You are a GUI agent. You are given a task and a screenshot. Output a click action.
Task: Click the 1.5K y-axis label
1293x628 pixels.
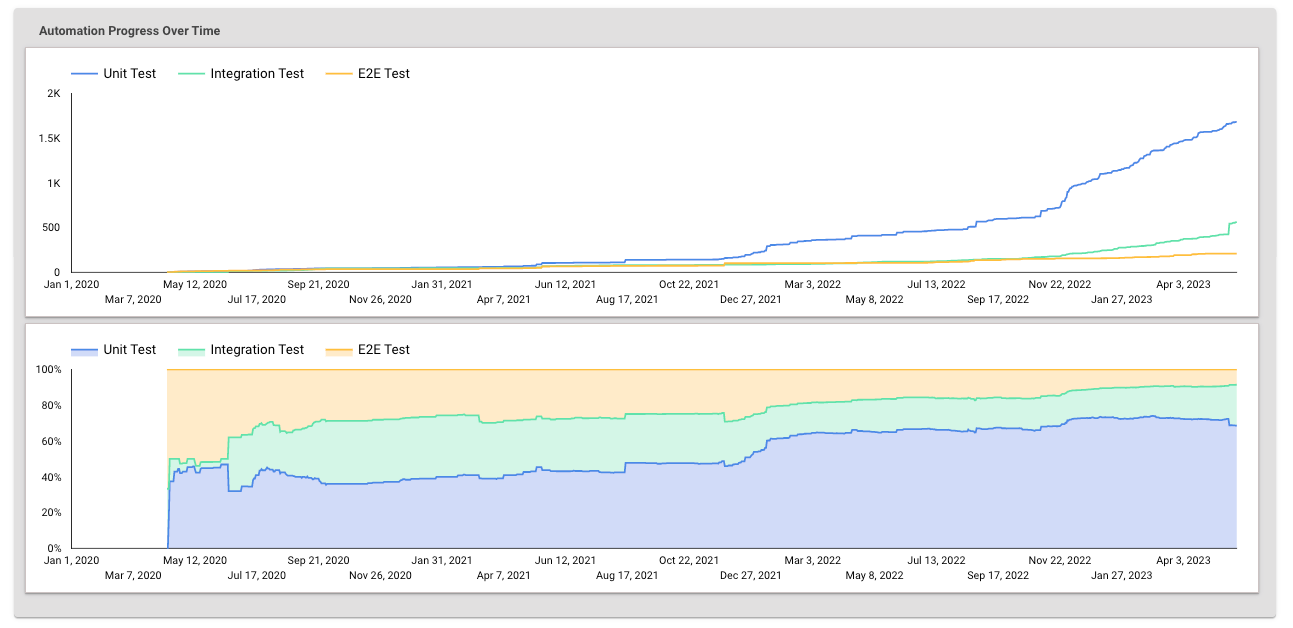pos(49,139)
